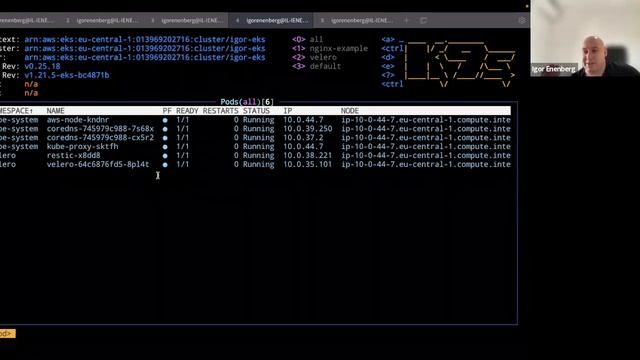Select the terminal tab just left of plus
This screenshot has height=360, width=640.
356,20
